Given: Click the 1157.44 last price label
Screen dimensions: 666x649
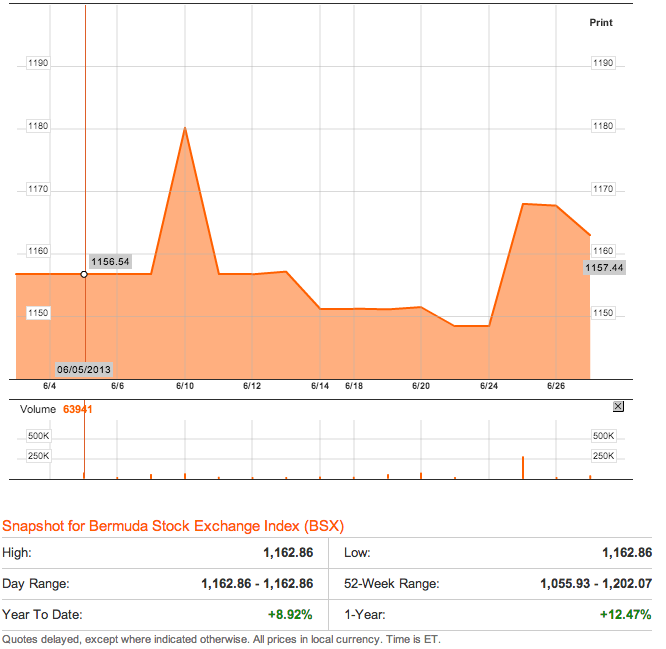Looking at the screenshot, I should (604, 268).
